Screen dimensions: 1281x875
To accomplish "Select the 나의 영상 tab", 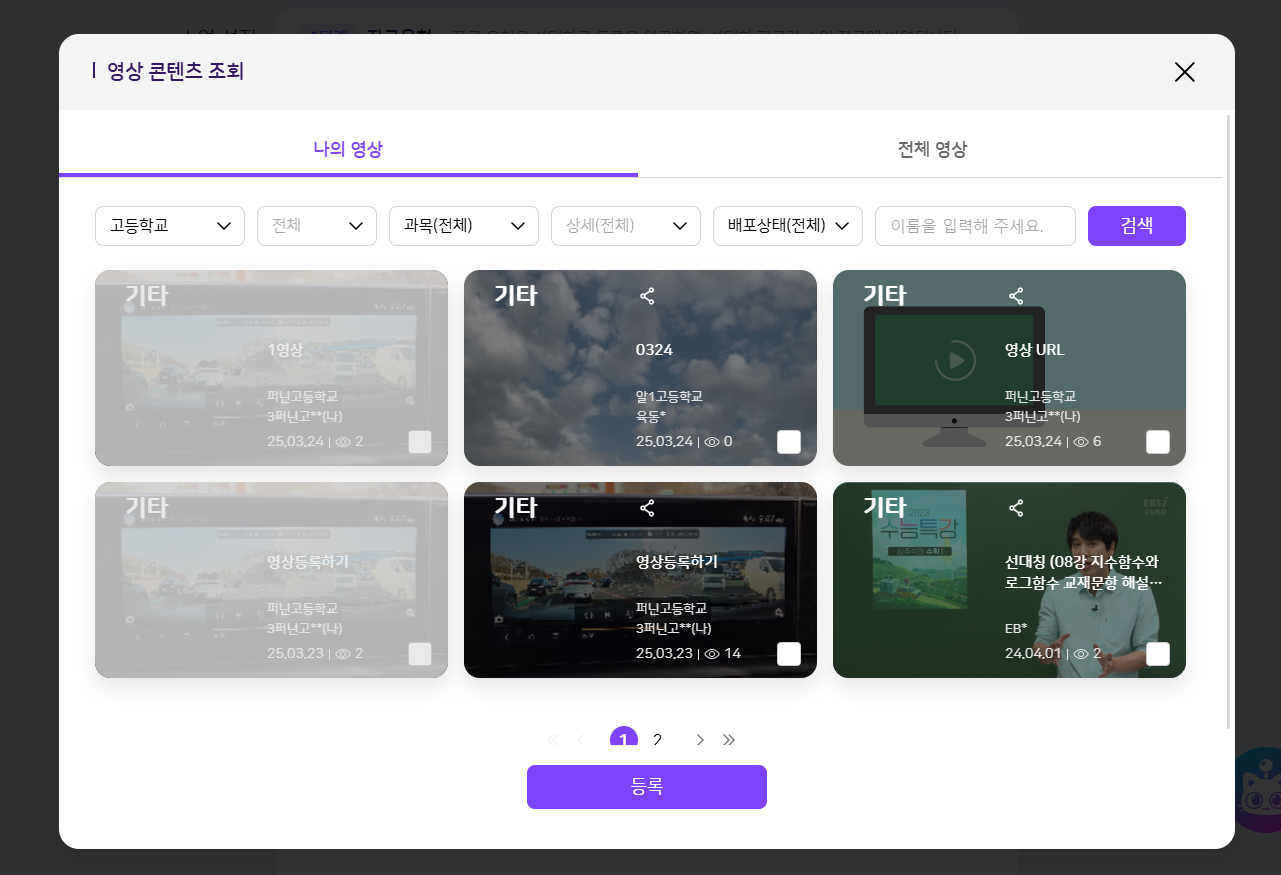I will coord(348,150).
